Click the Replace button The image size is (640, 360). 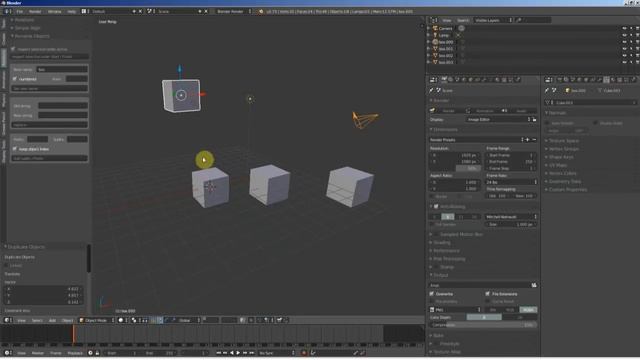point(49,125)
